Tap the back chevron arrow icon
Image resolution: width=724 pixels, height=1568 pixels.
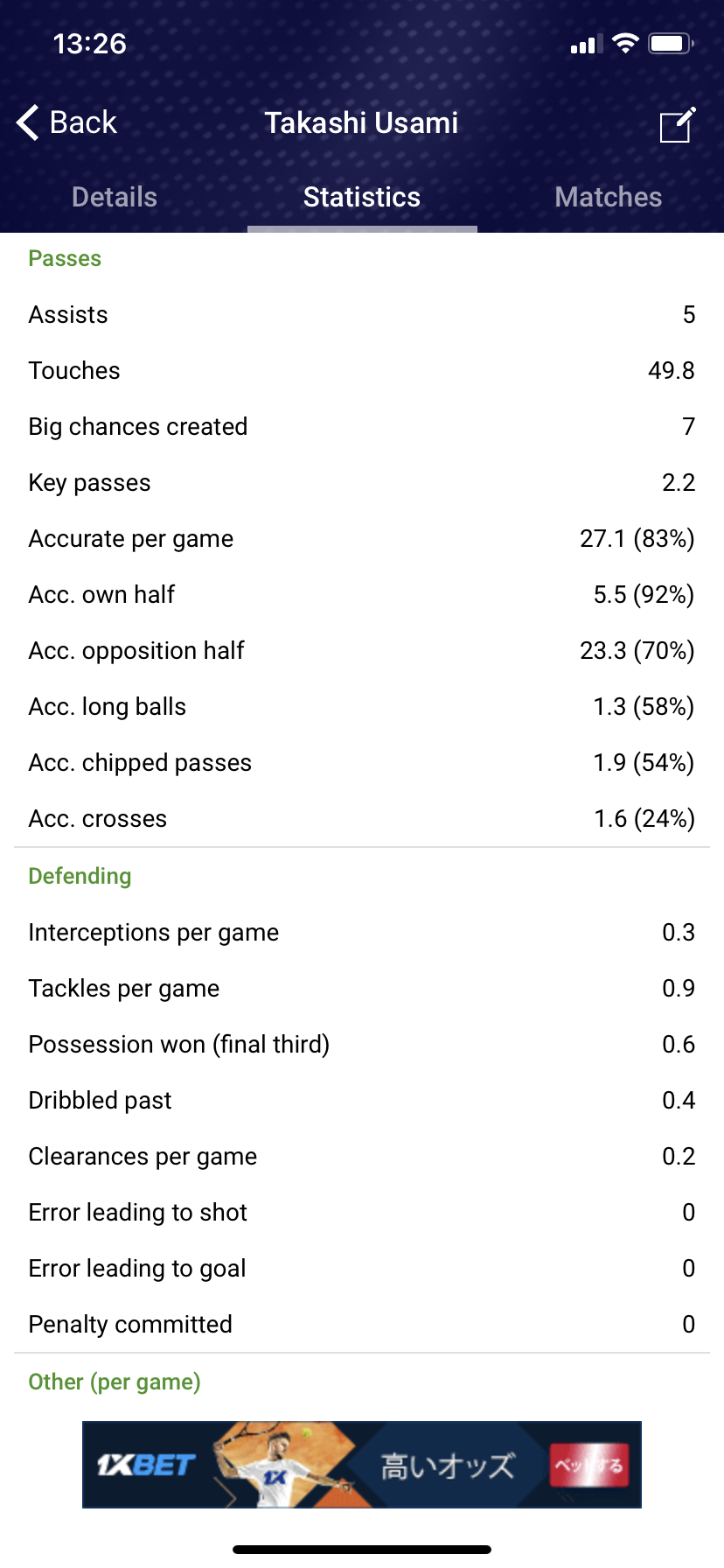(x=28, y=122)
